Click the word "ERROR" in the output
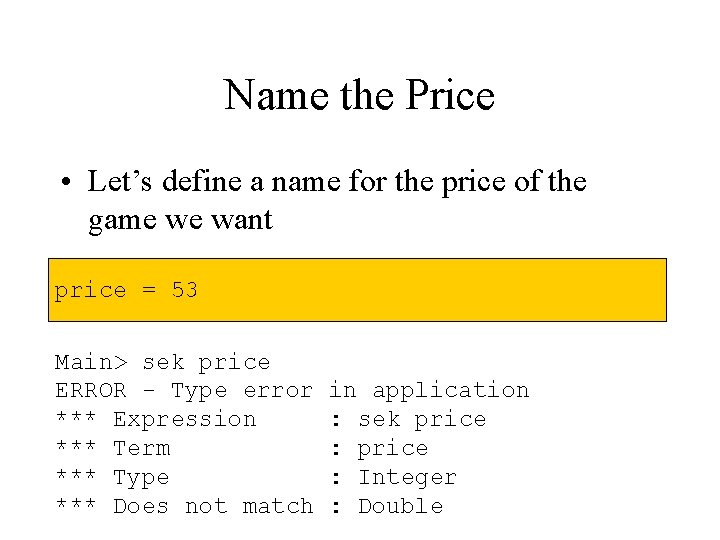Image resolution: width=720 pixels, height=540 pixels. point(90,391)
